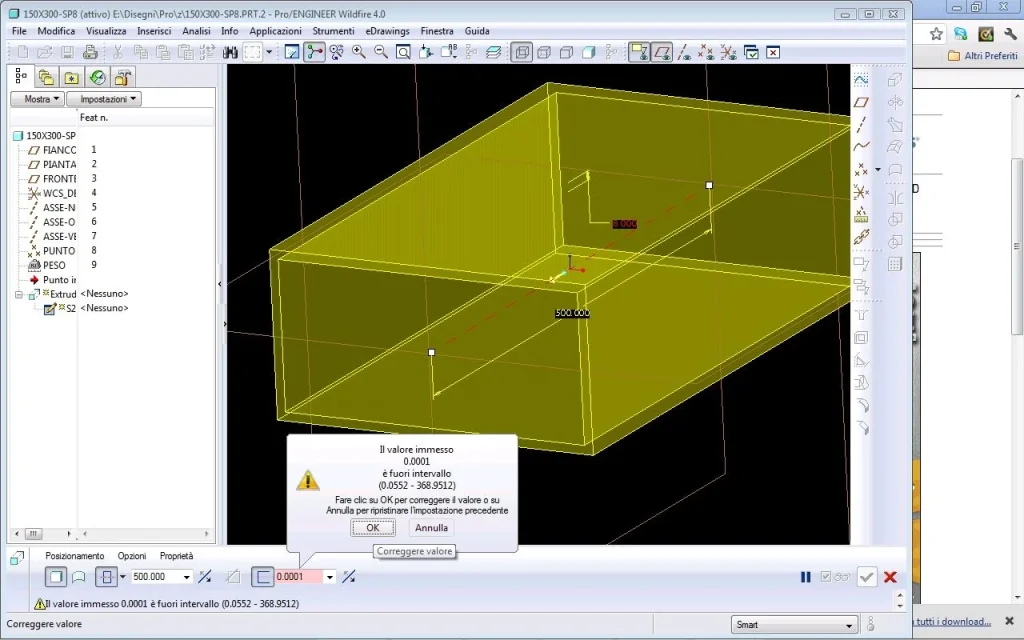Open the Mostra dropdown

pos(37,99)
